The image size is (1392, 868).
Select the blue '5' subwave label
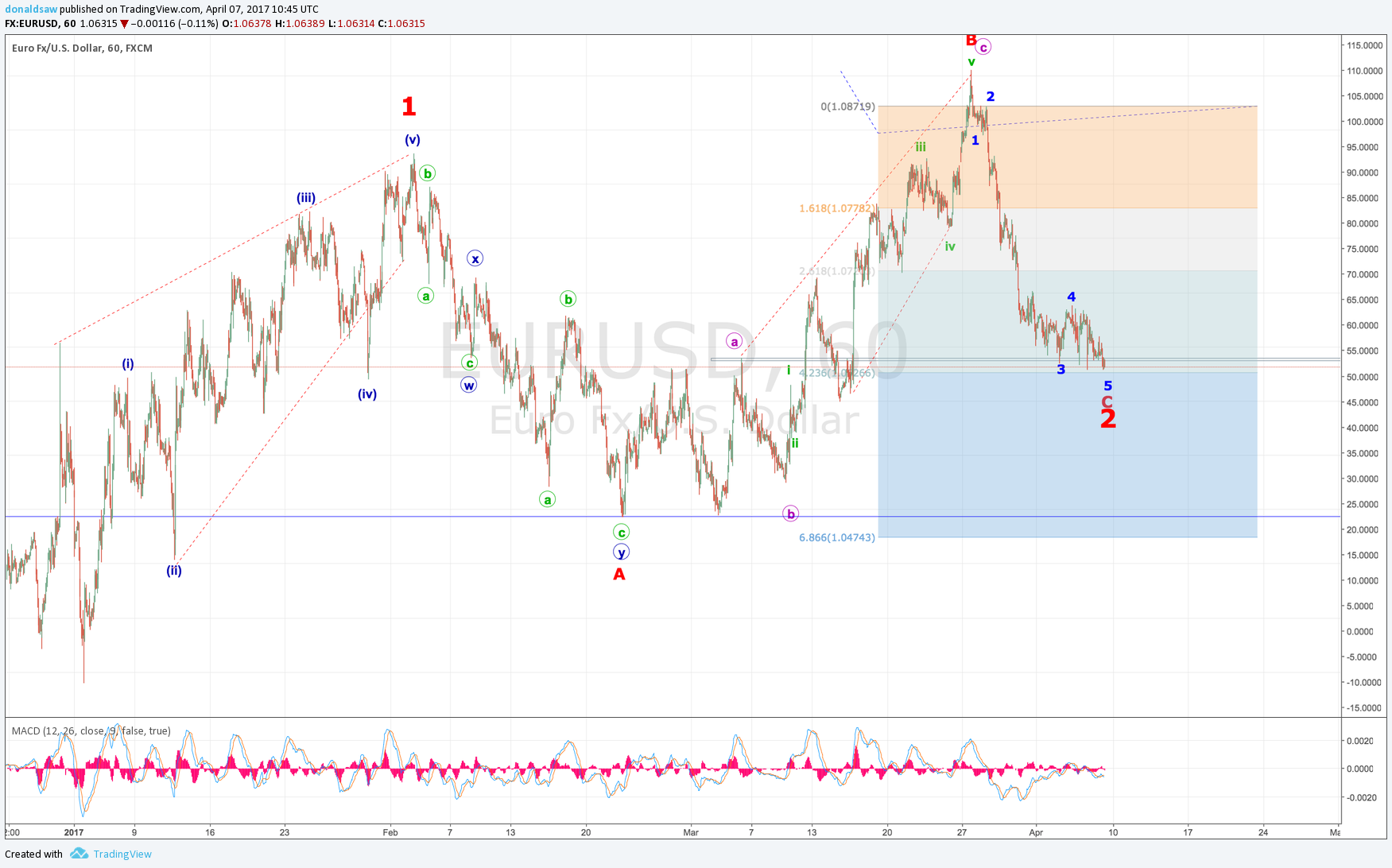click(1107, 386)
